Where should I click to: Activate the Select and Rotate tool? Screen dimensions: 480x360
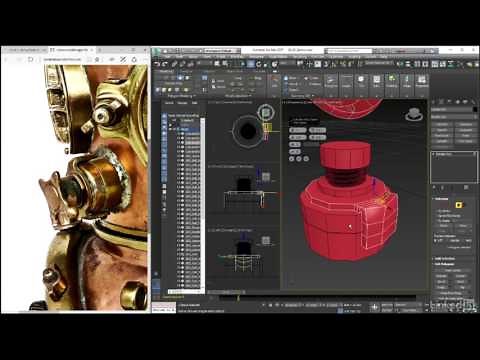259,64
